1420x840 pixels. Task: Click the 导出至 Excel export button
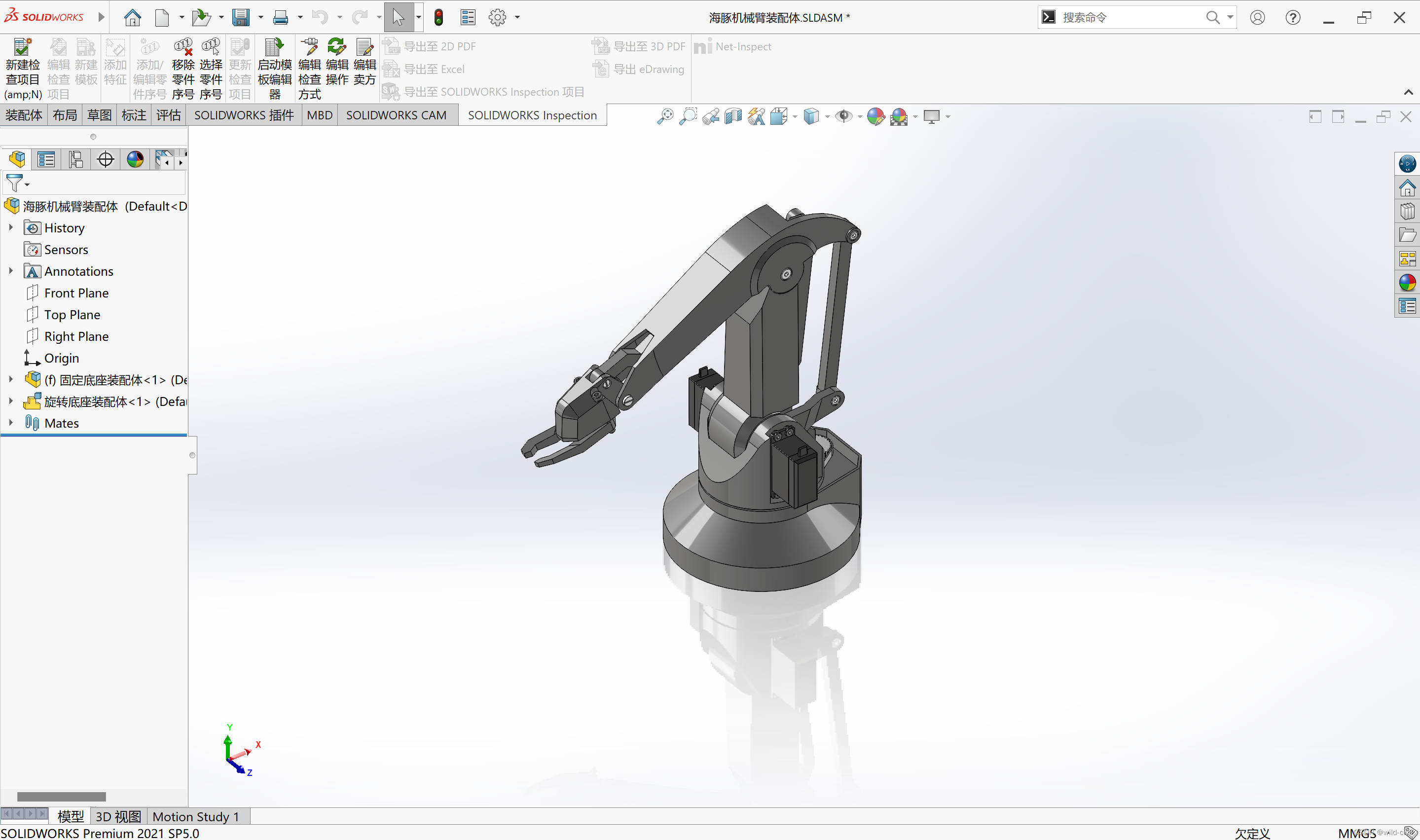click(434, 69)
